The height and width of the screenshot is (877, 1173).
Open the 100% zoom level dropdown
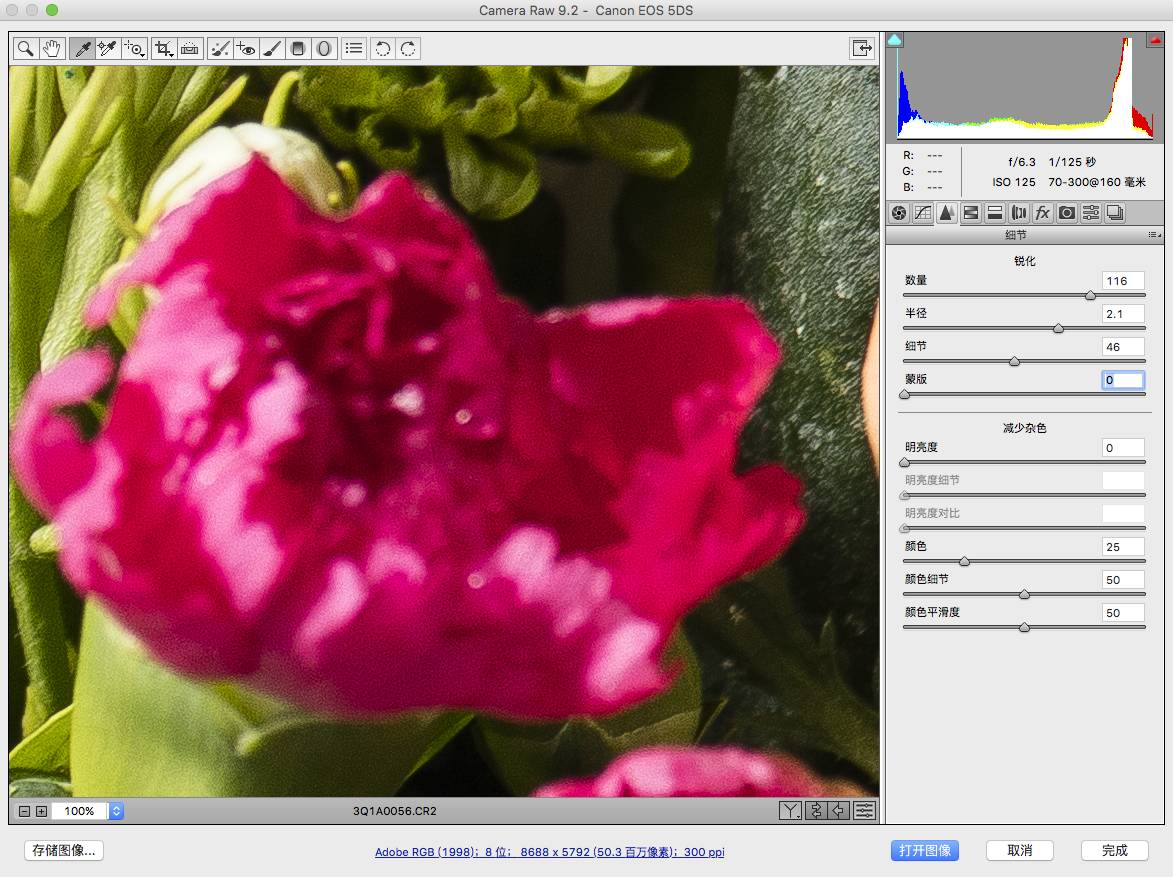(x=116, y=811)
